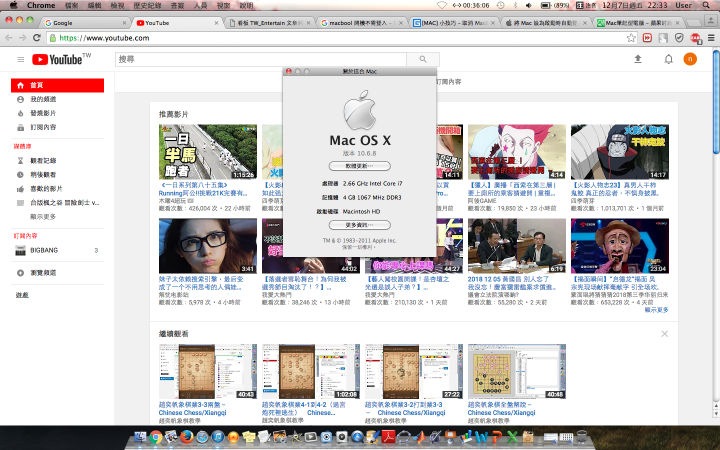Open the YouTube upload arrow icon
The width and height of the screenshot is (720, 450).
pos(638,59)
